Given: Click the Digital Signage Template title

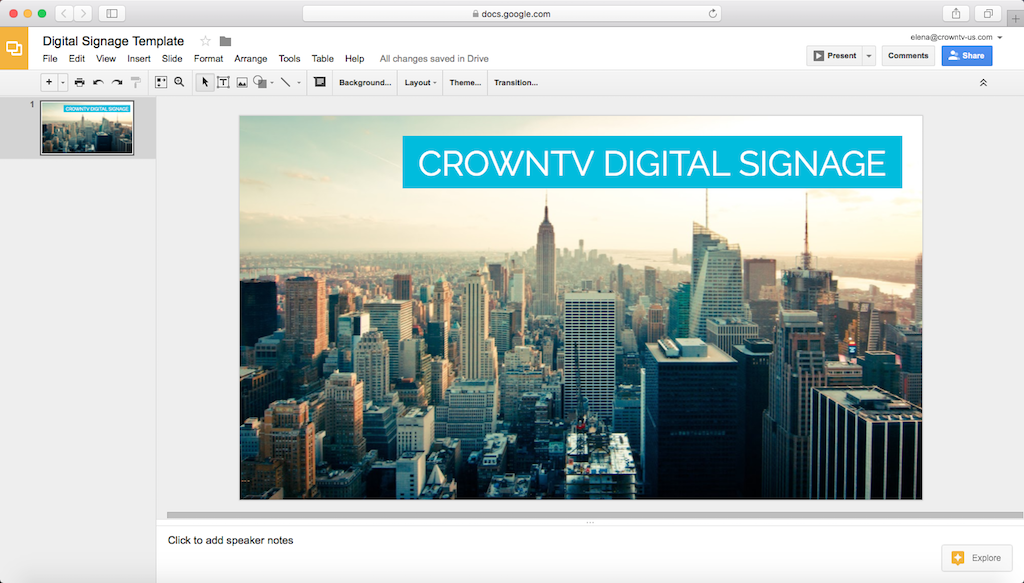Looking at the screenshot, I should pyautogui.click(x=114, y=41).
